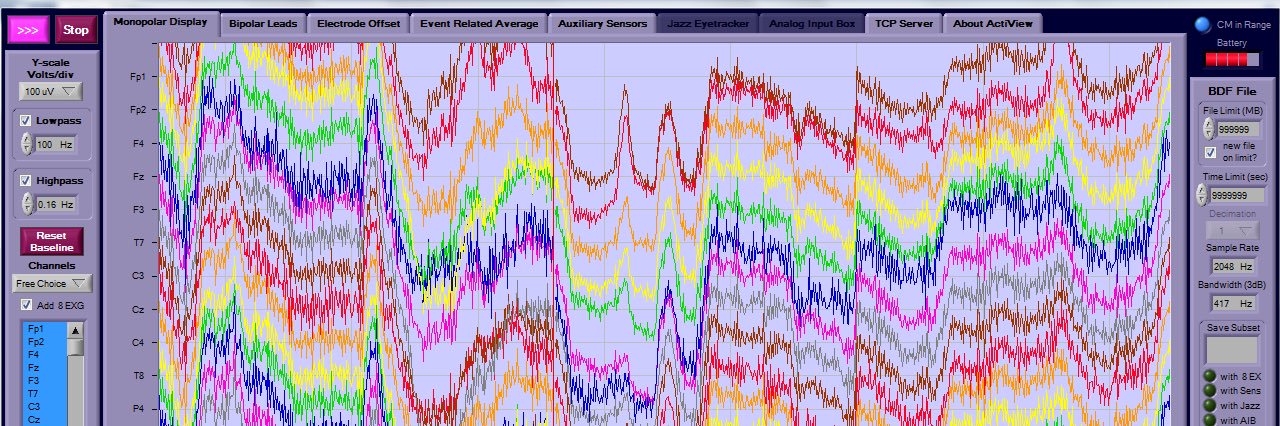Open the Channels Free Choice dropdown
This screenshot has height=426, width=1280.
52,283
